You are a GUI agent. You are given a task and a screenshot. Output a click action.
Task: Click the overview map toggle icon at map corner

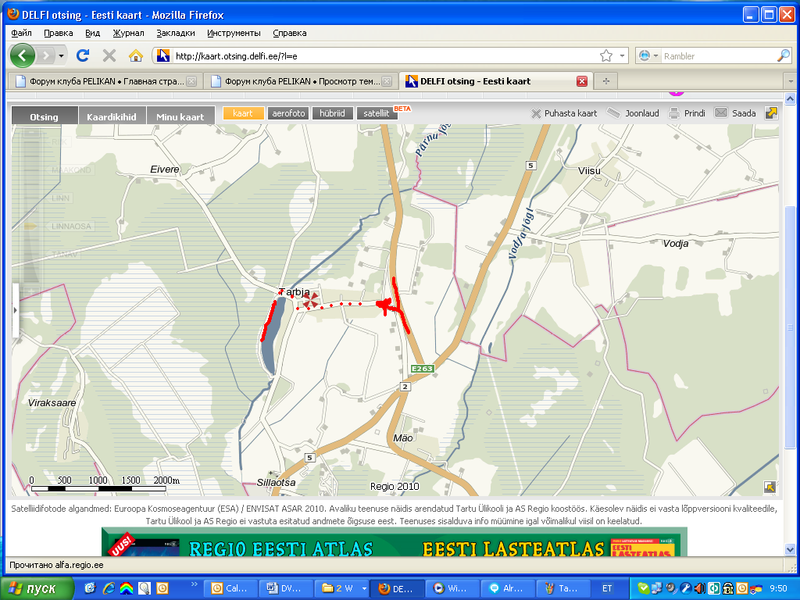tap(770, 487)
